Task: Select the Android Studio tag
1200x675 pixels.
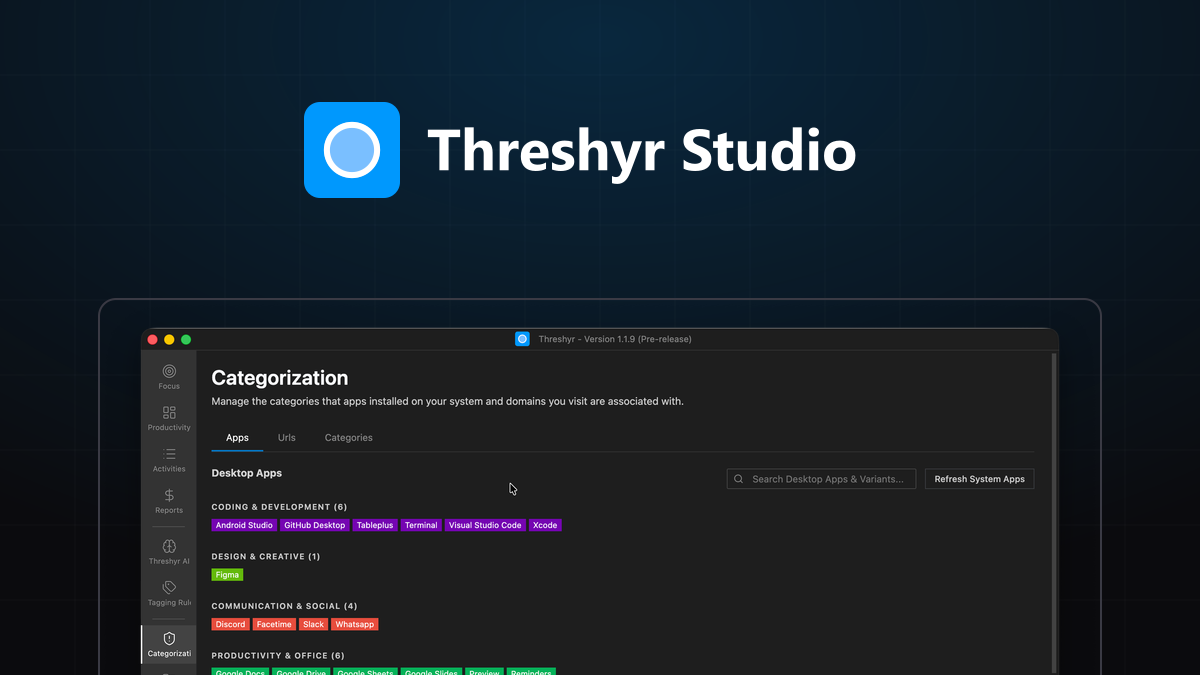Action: pos(244,525)
